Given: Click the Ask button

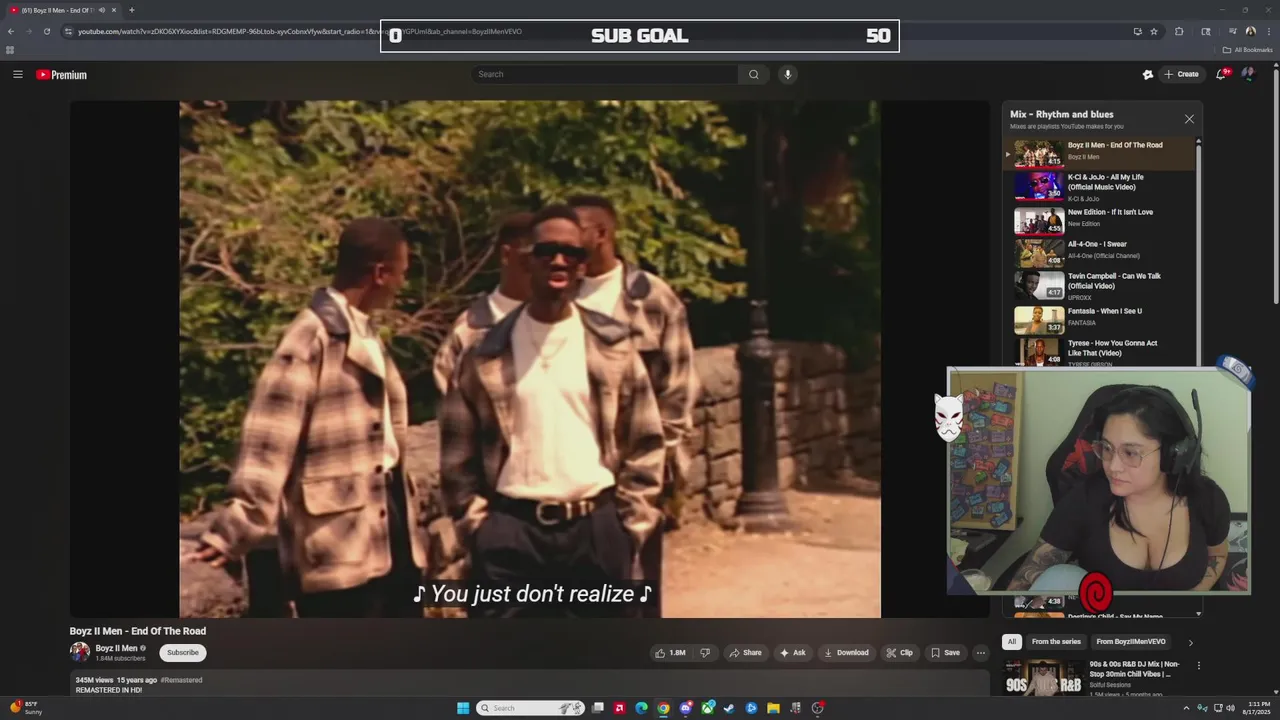Looking at the screenshot, I should (x=793, y=653).
